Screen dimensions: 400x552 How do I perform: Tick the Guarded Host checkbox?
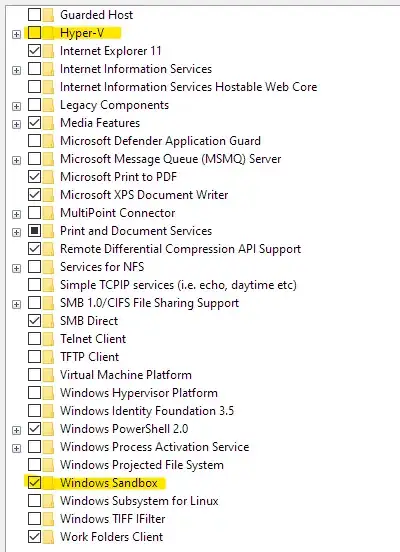tap(35, 15)
